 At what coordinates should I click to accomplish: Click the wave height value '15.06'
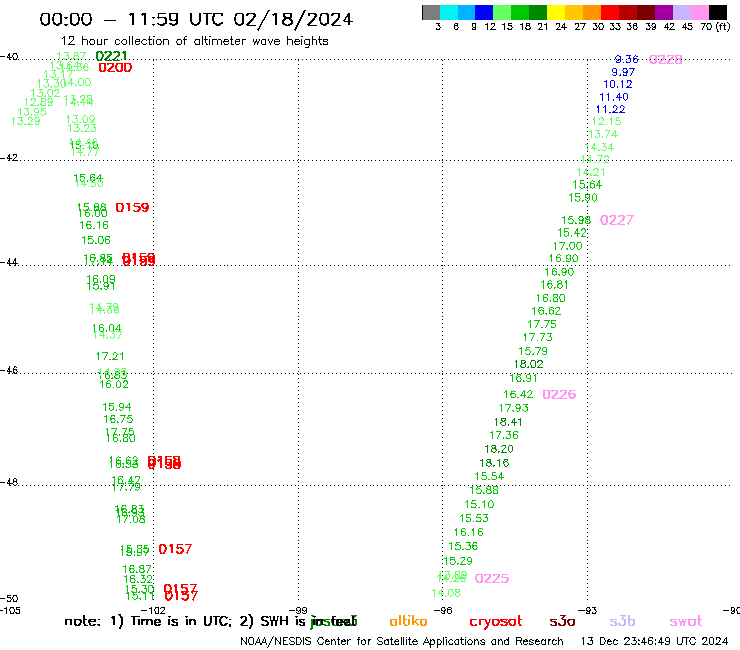point(96,240)
